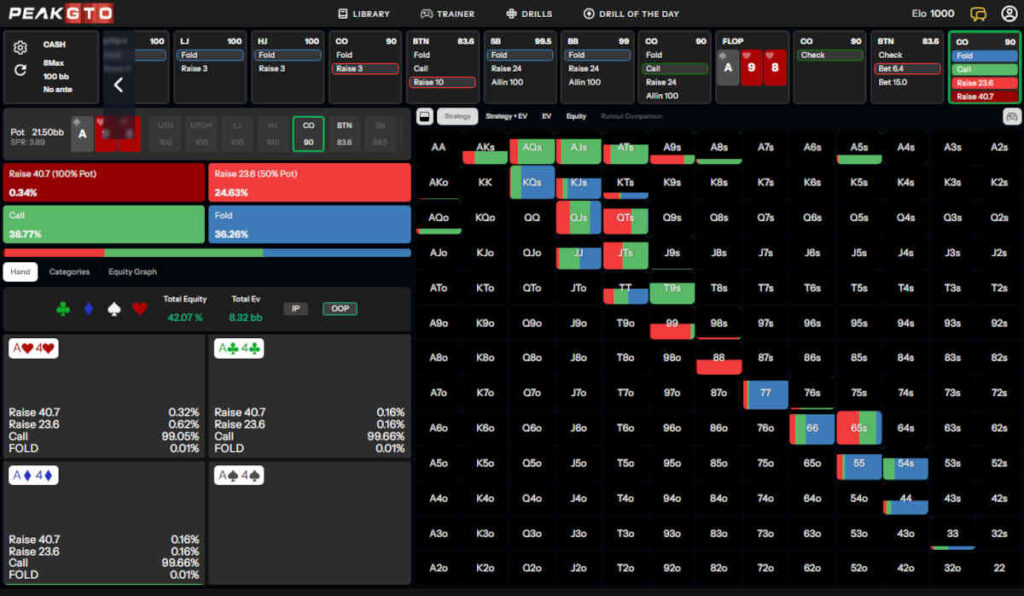1024x596 pixels.
Task: Toggle the range grid view icon
Action: click(424, 116)
